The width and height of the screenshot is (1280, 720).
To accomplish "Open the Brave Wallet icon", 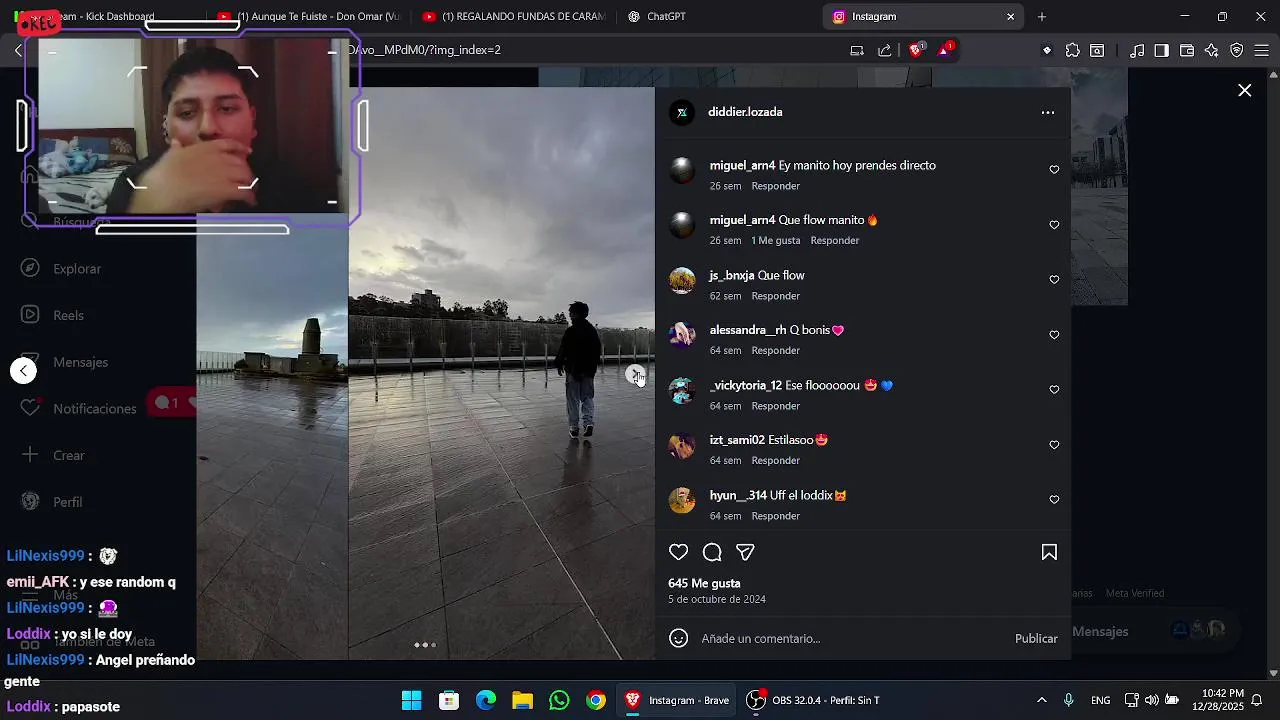I will click(x=1187, y=51).
